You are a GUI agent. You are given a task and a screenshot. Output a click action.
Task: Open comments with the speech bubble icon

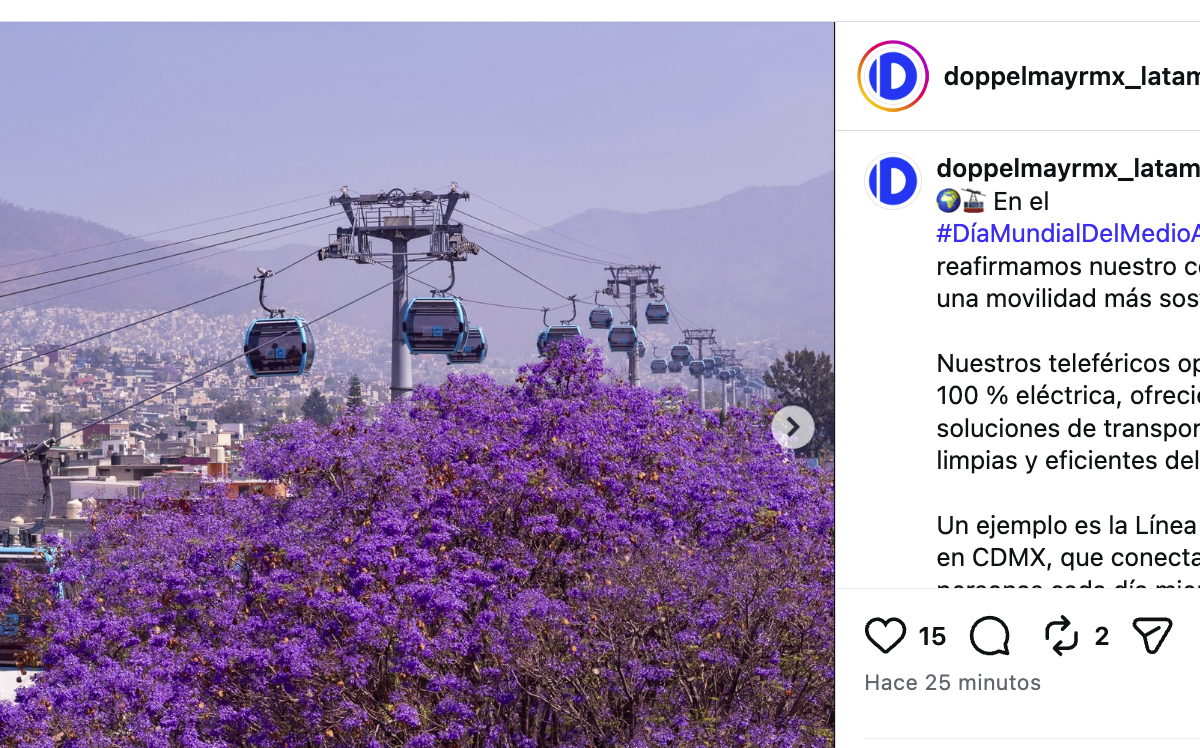tap(990, 636)
